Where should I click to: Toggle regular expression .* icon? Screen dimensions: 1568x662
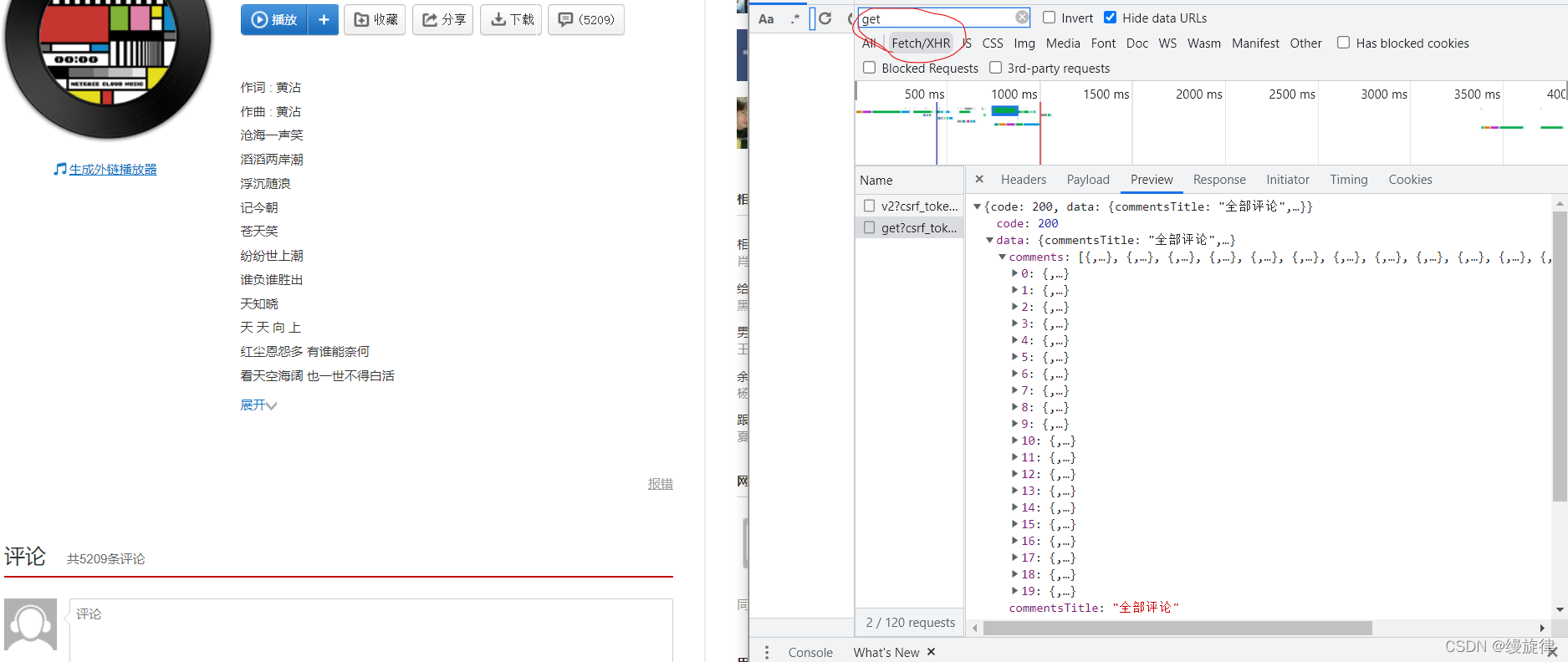tap(794, 18)
